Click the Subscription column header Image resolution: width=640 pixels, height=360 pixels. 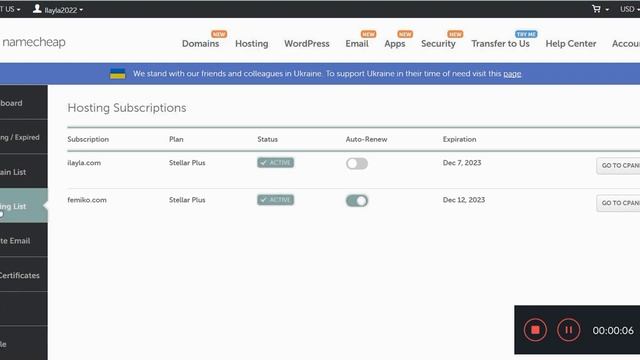(88, 139)
